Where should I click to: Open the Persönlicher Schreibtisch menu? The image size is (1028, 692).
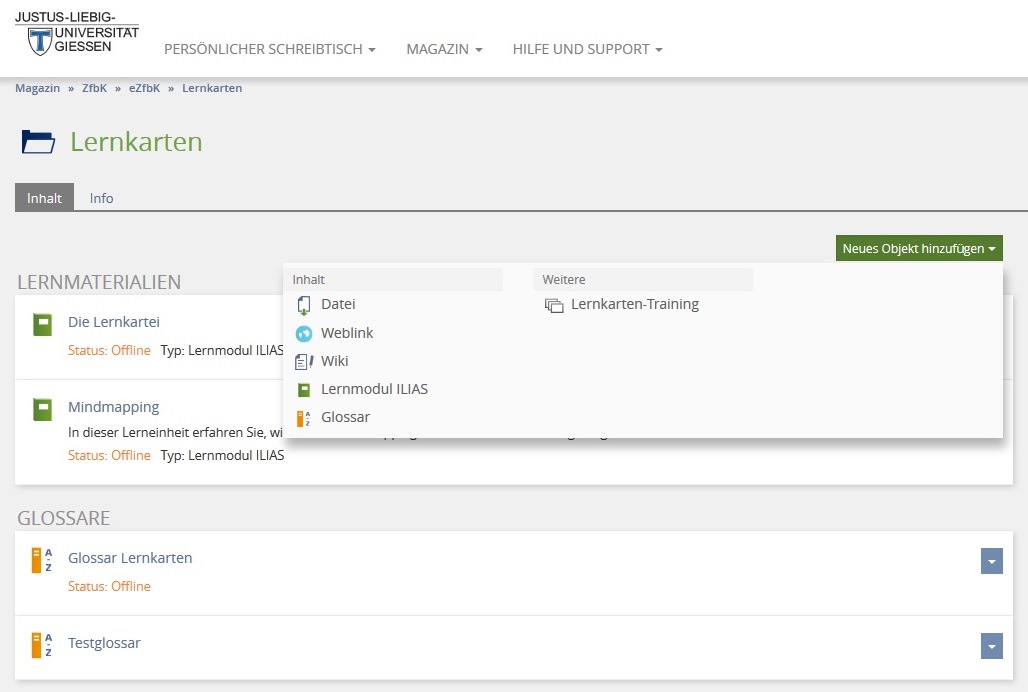[x=269, y=49]
